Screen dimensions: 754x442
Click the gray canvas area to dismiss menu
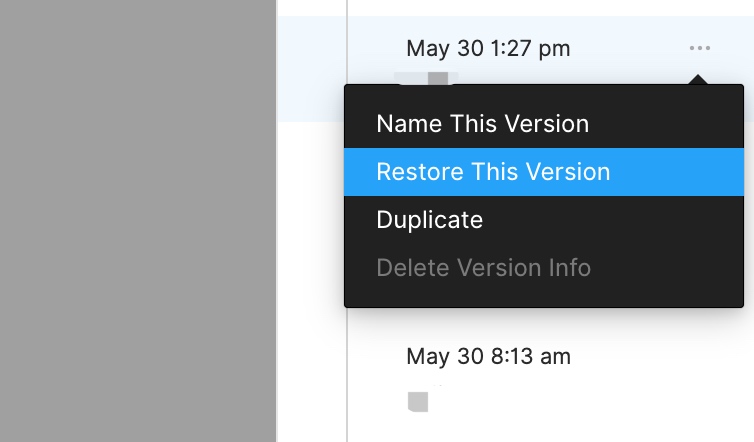[138, 221]
